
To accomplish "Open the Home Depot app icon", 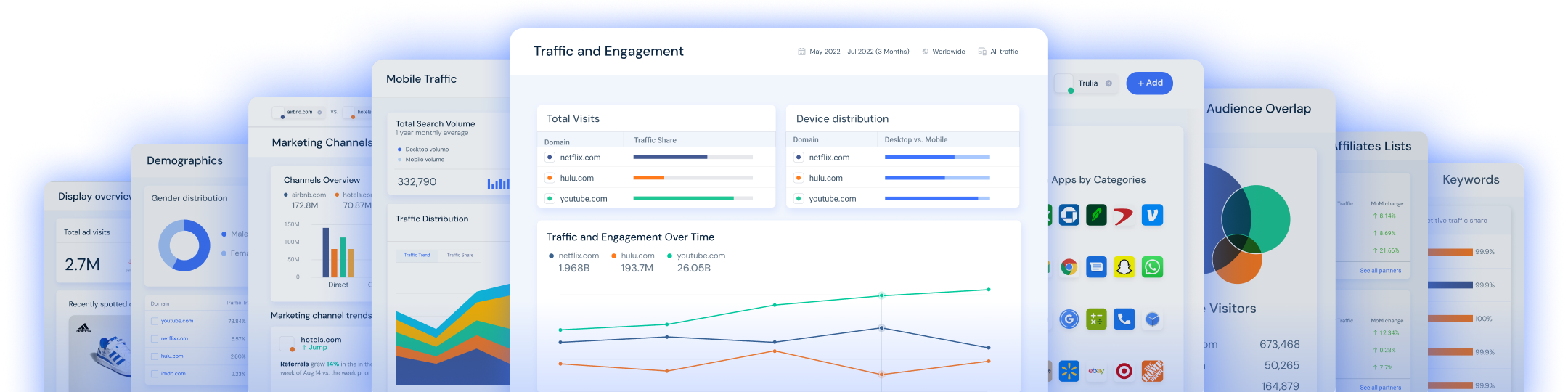I will click(x=1152, y=371).
